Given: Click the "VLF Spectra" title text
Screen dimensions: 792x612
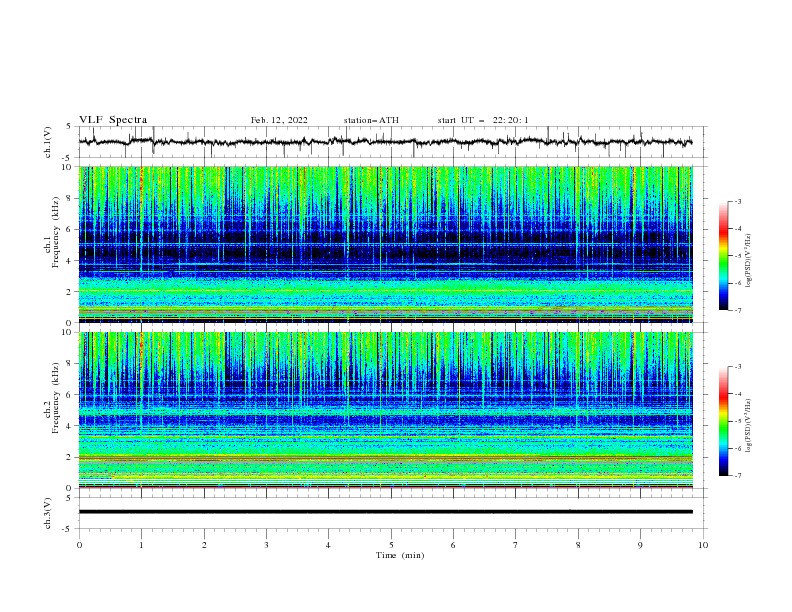Looking at the screenshot, I should [113, 120].
